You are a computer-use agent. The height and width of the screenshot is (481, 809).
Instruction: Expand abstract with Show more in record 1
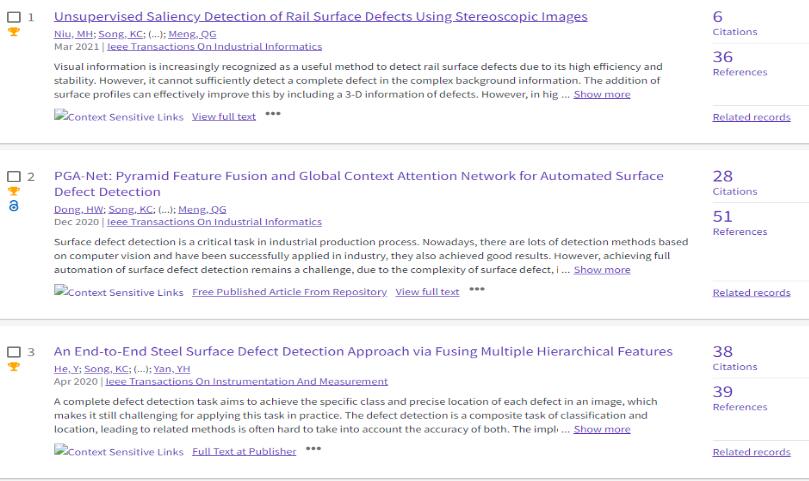(x=601, y=94)
